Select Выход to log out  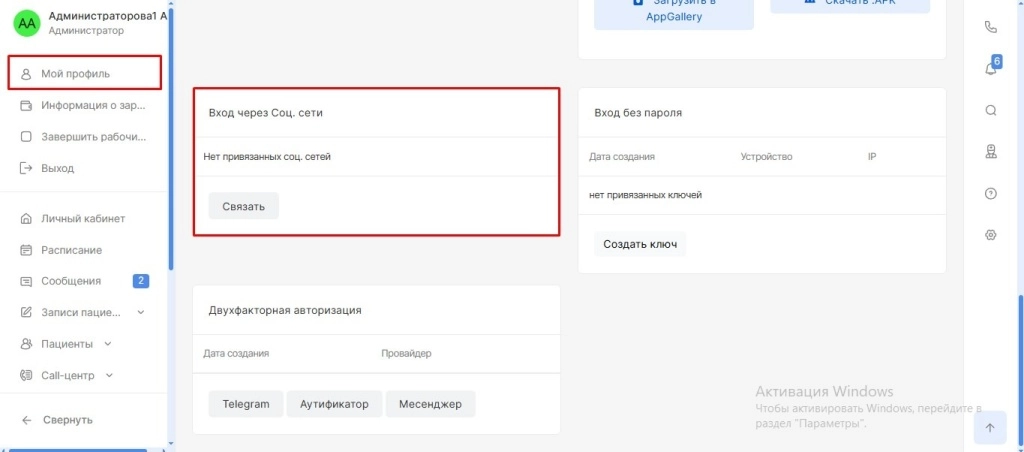tap(57, 168)
